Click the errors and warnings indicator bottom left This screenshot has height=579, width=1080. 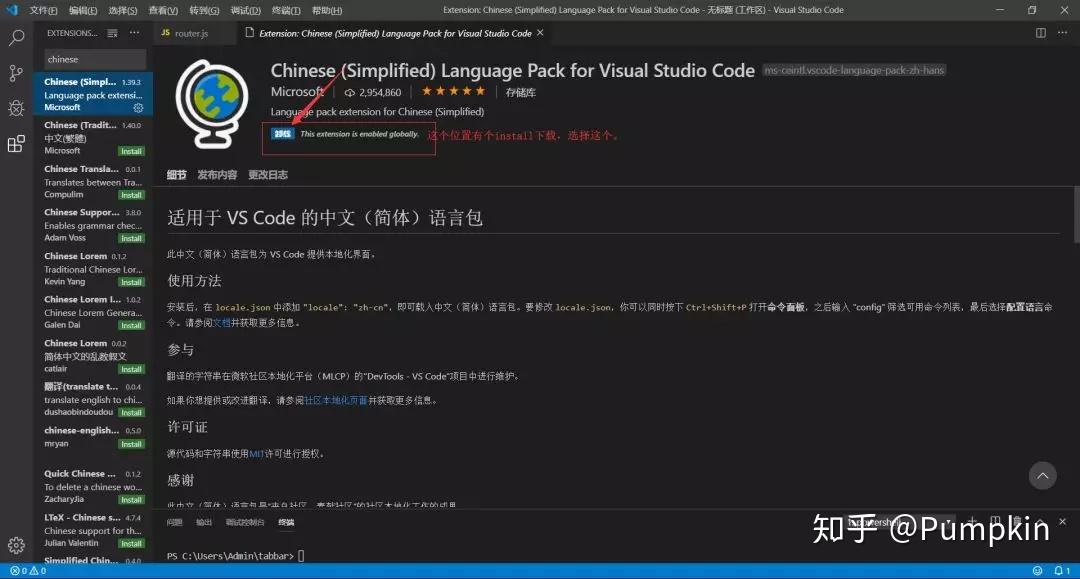coord(30,572)
